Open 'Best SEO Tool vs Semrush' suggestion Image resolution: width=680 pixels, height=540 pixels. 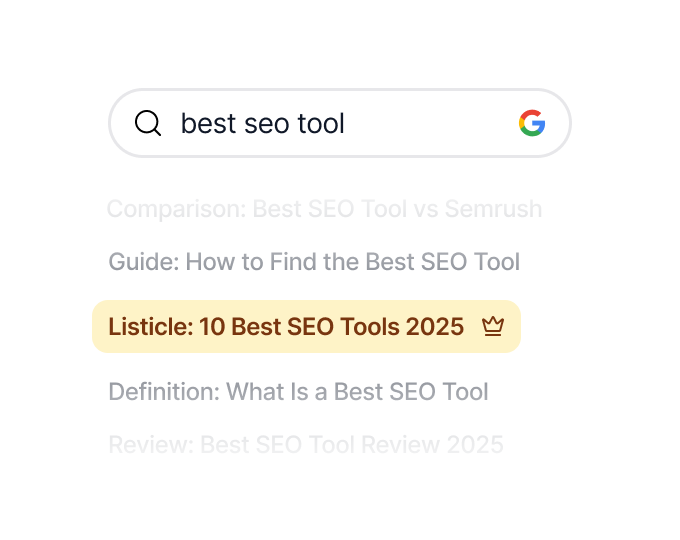(397, 209)
